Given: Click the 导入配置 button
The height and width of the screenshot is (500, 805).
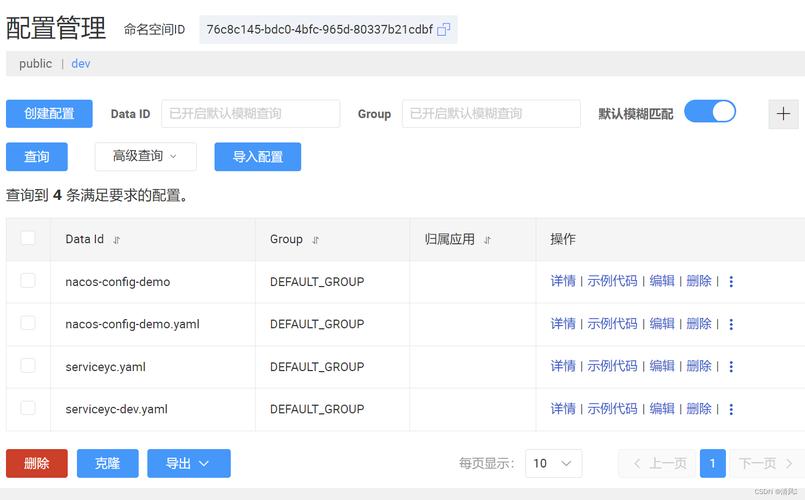Looking at the screenshot, I should coord(258,157).
